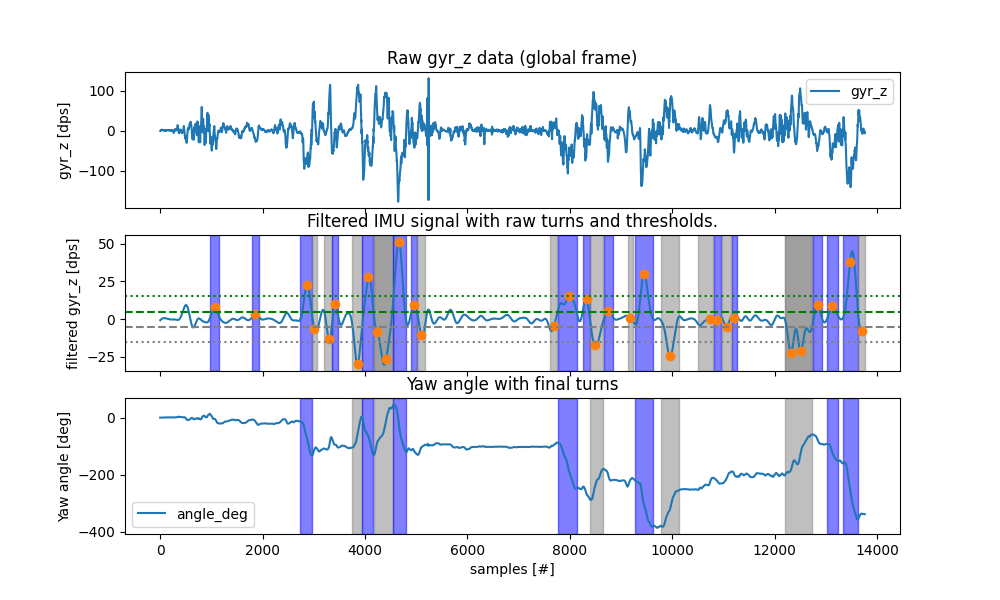Click the x-axis tick label "10000"
Image resolution: width=1000 pixels, height=600 pixels.
click(x=672, y=551)
